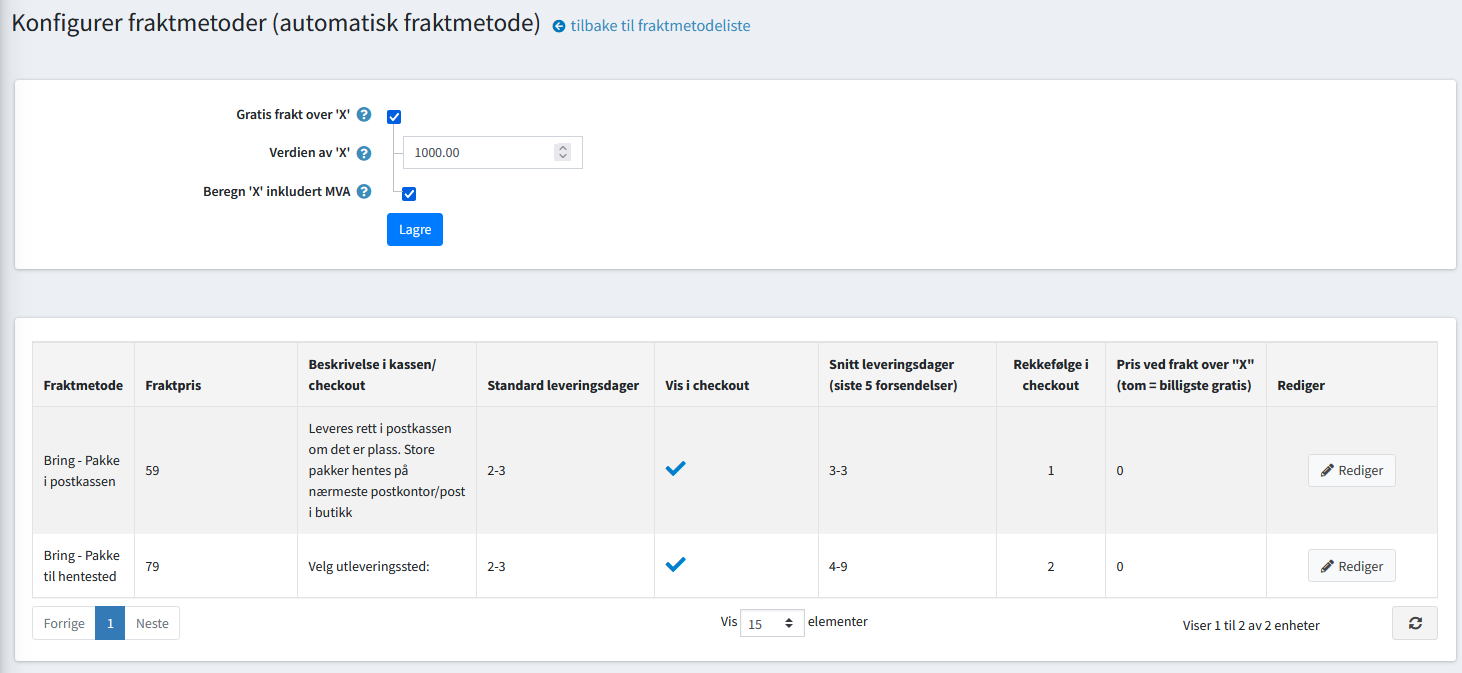Screen dimensions: 1462x673
Task: Click help icon beside Verdien av 'X'
Action: [x=364, y=153]
